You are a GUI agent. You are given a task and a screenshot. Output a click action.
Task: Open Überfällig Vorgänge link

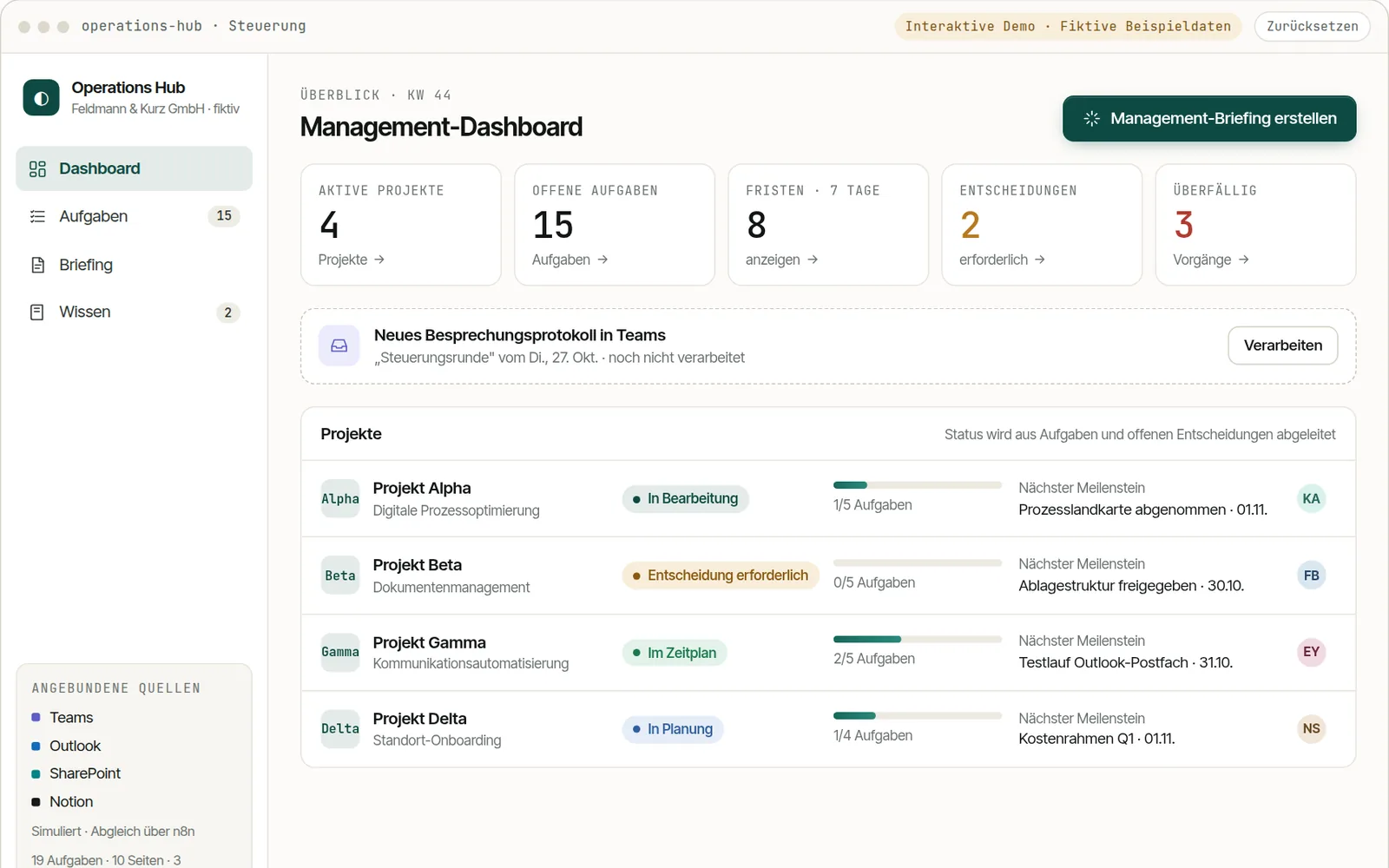click(x=1211, y=260)
